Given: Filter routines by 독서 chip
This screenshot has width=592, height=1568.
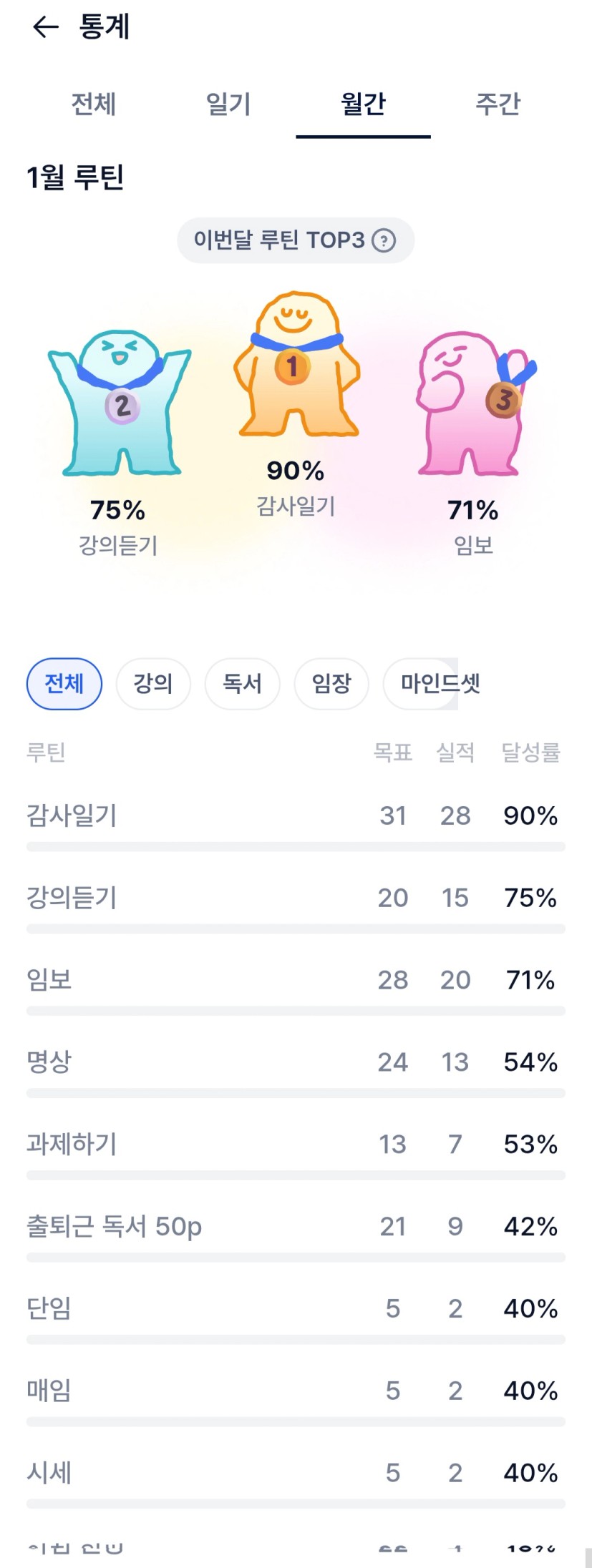Looking at the screenshot, I should [242, 684].
